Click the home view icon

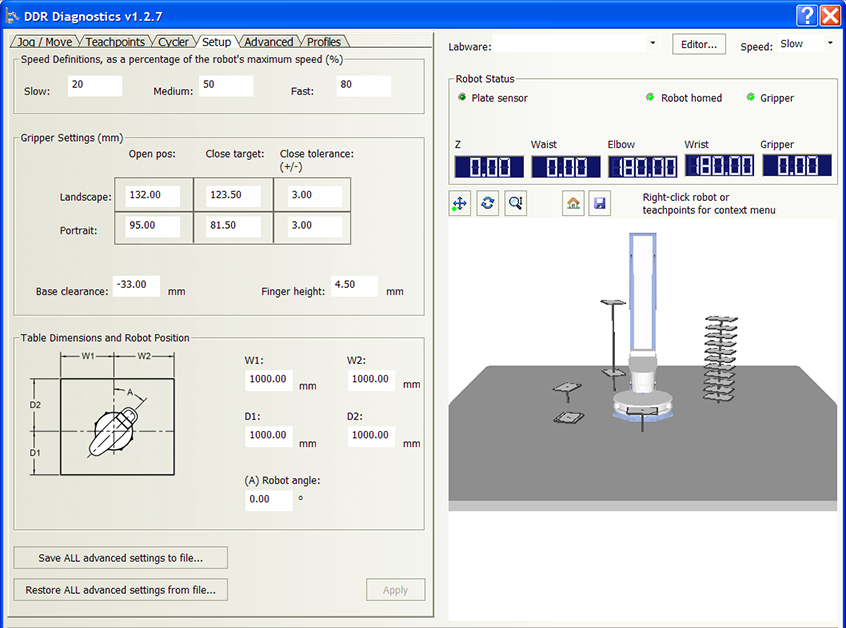[573, 203]
